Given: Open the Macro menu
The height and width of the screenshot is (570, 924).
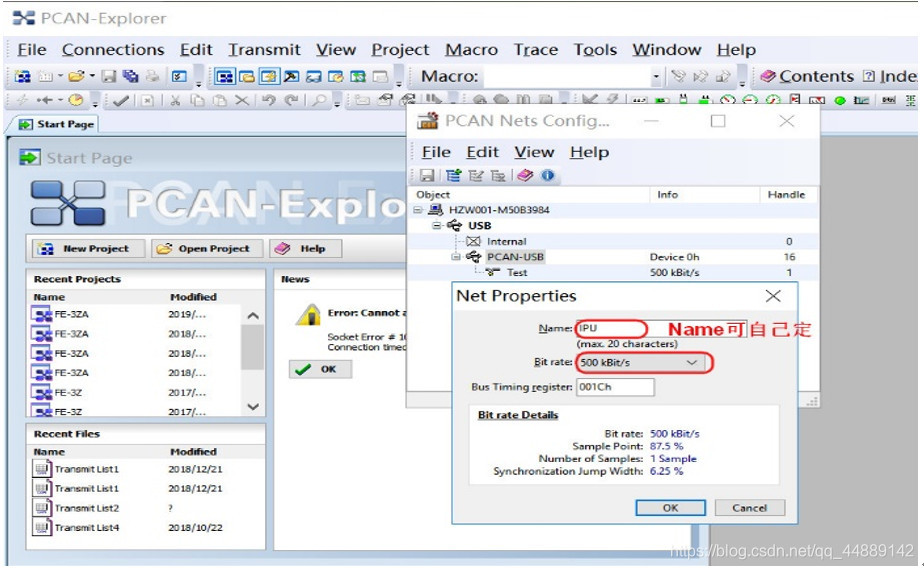Looking at the screenshot, I should click(x=471, y=50).
